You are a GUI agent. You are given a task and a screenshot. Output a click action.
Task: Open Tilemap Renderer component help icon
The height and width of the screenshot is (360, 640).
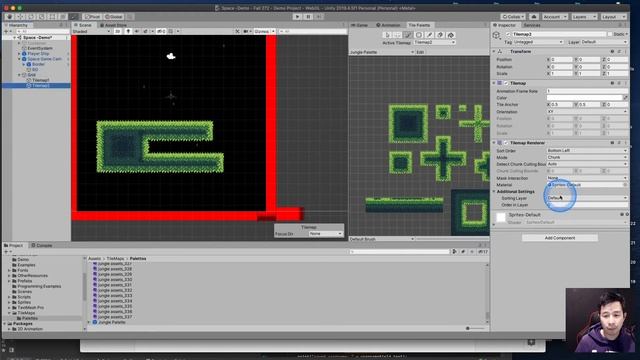pyautogui.click(x=612, y=143)
